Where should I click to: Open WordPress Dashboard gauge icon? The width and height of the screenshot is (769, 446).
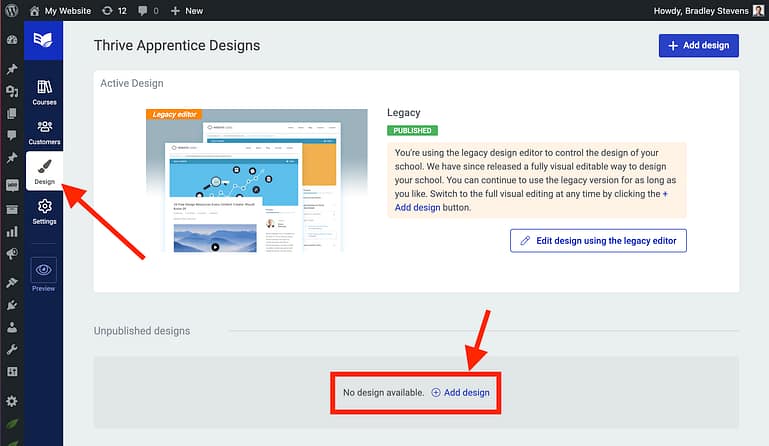point(12,40)
